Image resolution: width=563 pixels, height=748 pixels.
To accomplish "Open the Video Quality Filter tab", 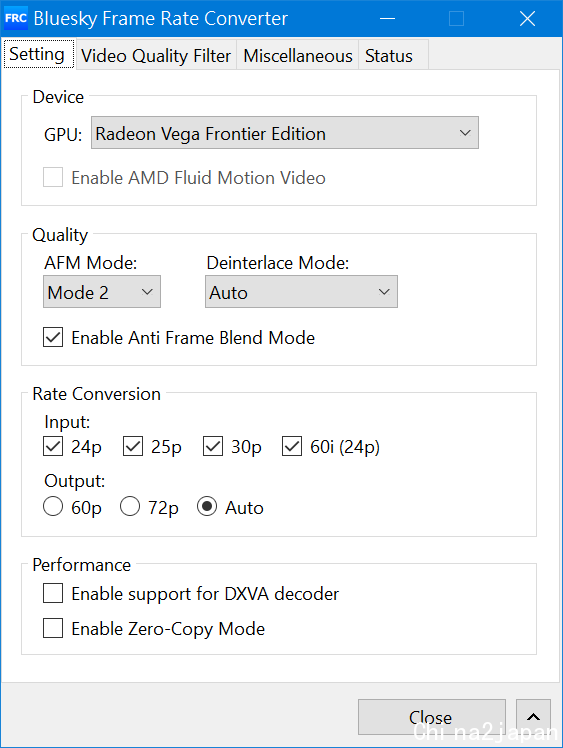I will point(156,56).
